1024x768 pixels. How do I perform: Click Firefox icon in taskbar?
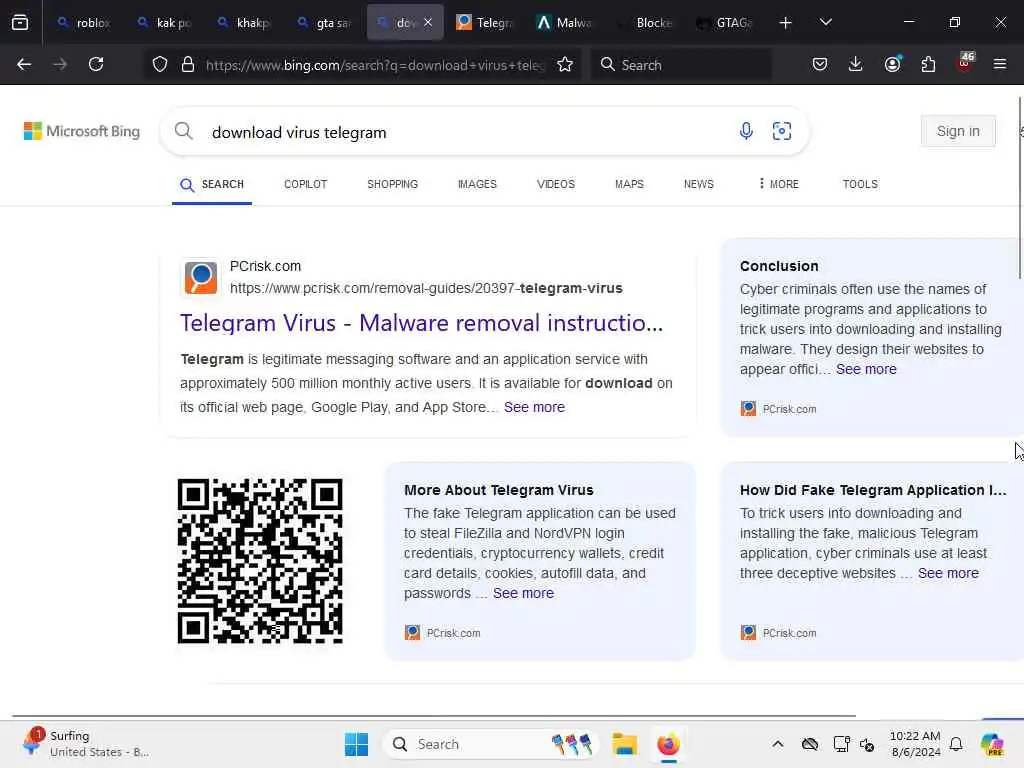668,744
